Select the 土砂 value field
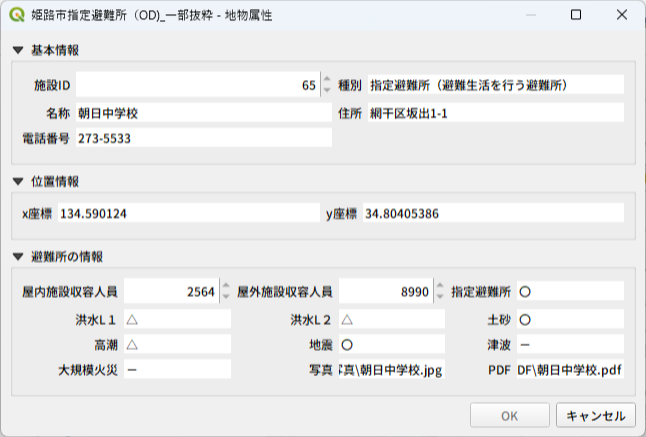 (569, 318)
